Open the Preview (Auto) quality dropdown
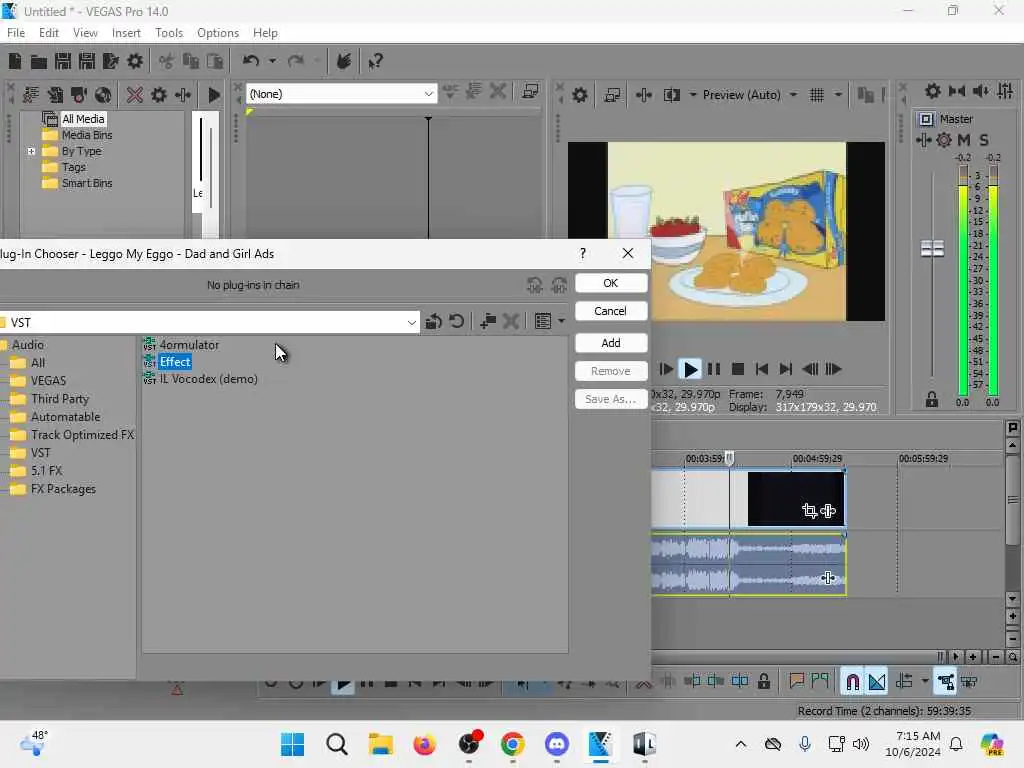Screen dimensions: 1024x768 750,95
